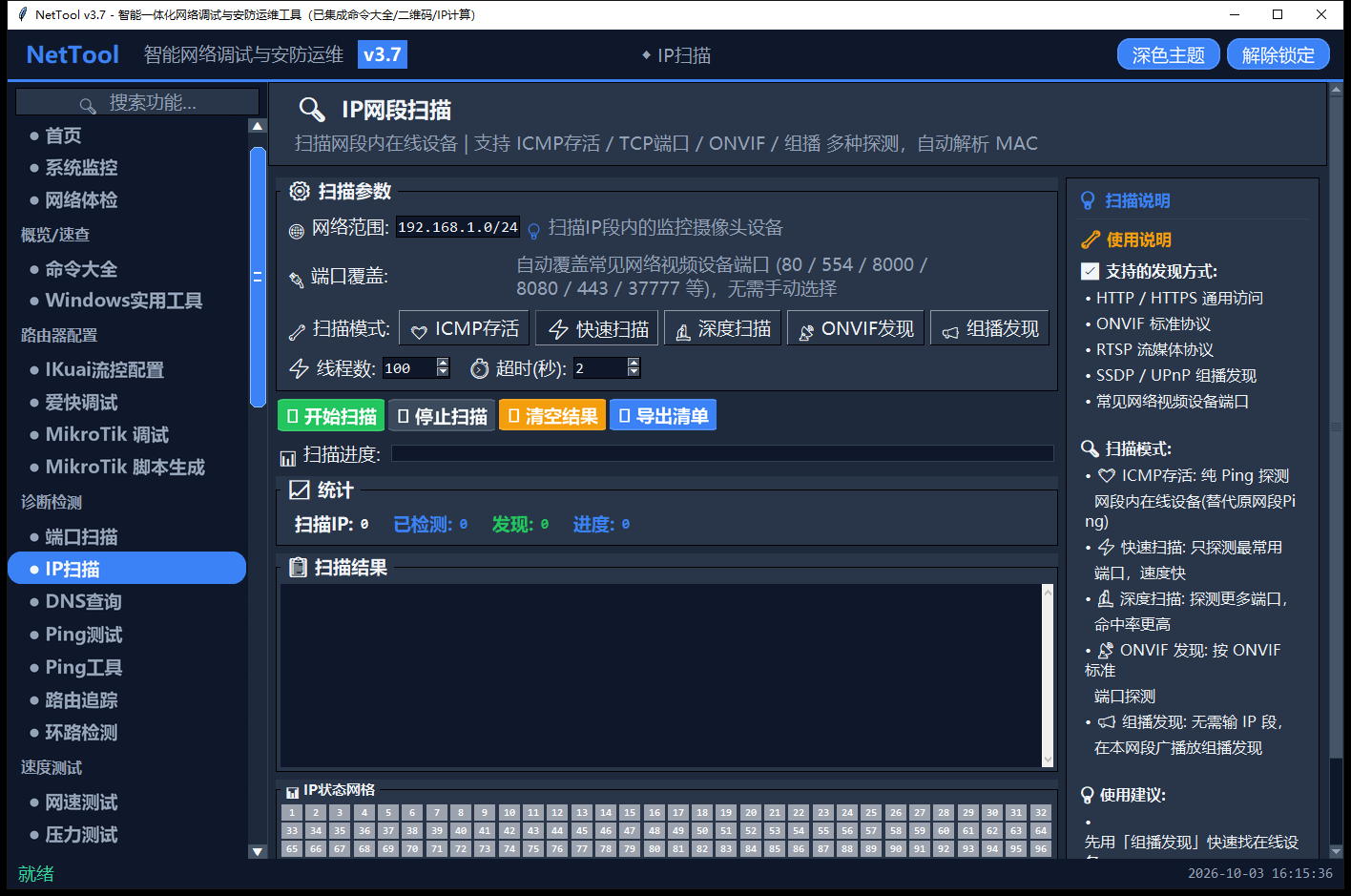Viewport: 1351px width, 896px height.
Task: Increase the 线程数 thread count stepper
Action: click(x=443, y=363)
